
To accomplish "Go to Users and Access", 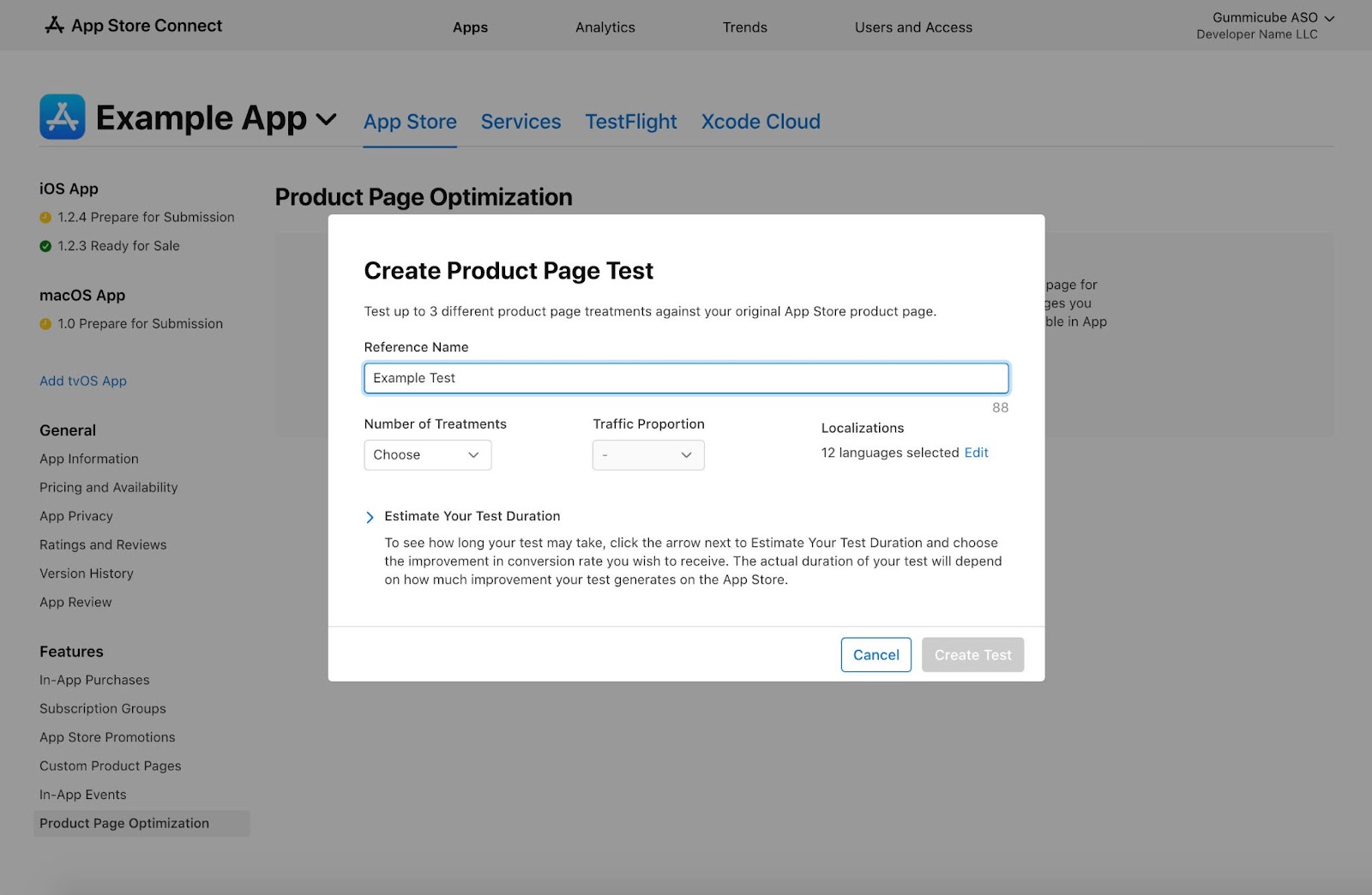I will (912, 27).
